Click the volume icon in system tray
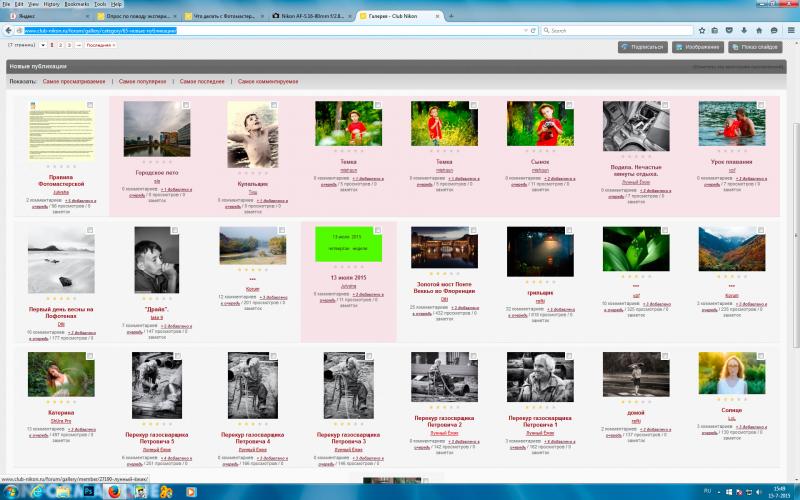 point(758,492)
